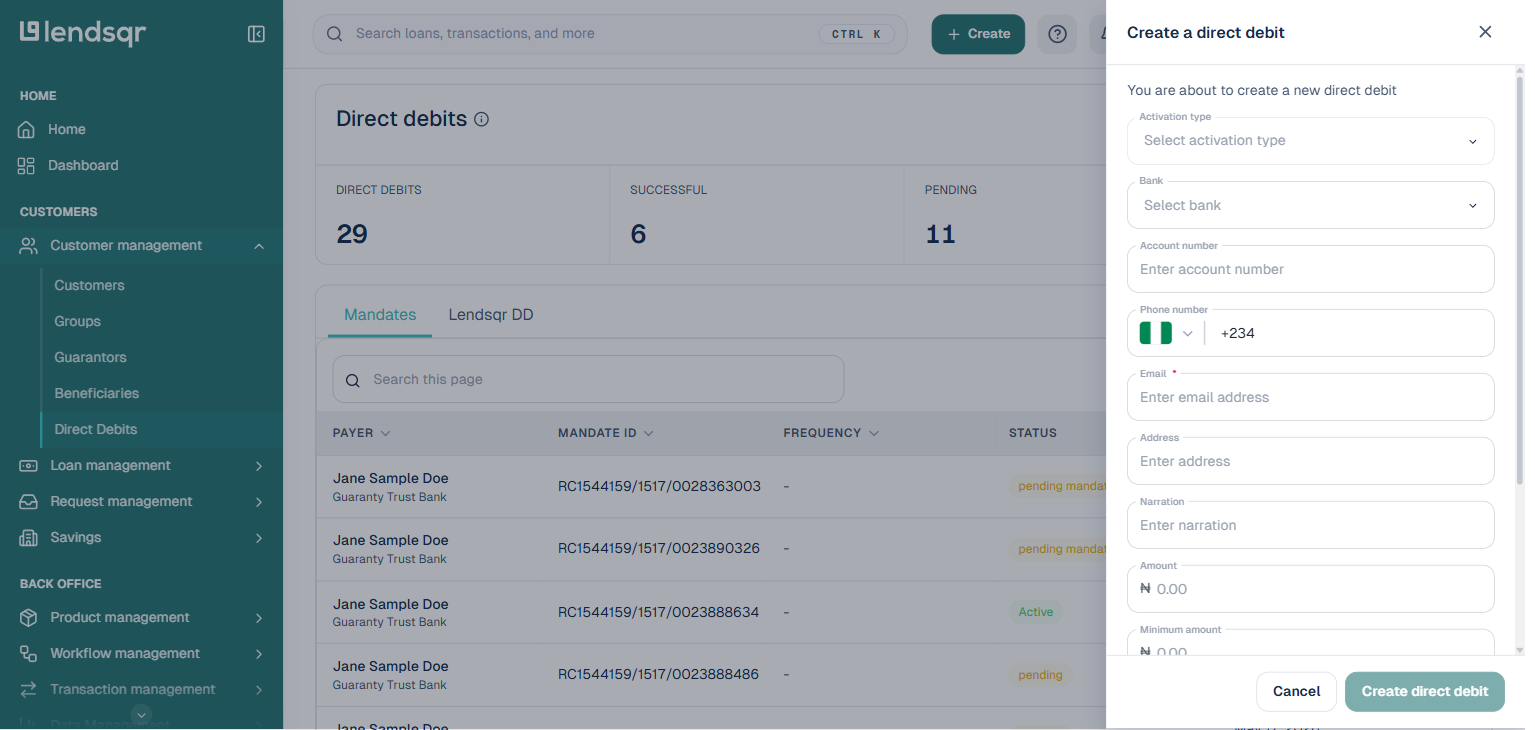Click the Account number input field
The width and height of the screenshot is (1535, 730).
1310,269
